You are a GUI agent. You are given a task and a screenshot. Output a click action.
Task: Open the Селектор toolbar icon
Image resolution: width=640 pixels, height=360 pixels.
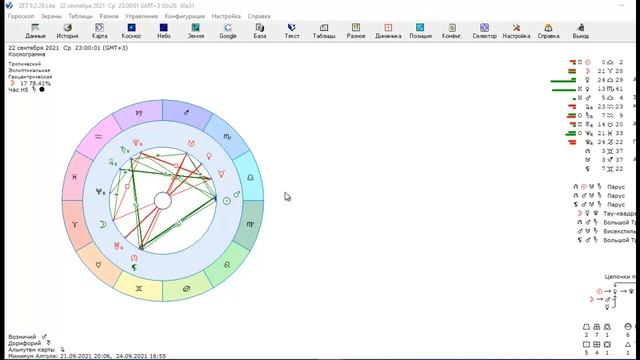(x=484, y=31)
